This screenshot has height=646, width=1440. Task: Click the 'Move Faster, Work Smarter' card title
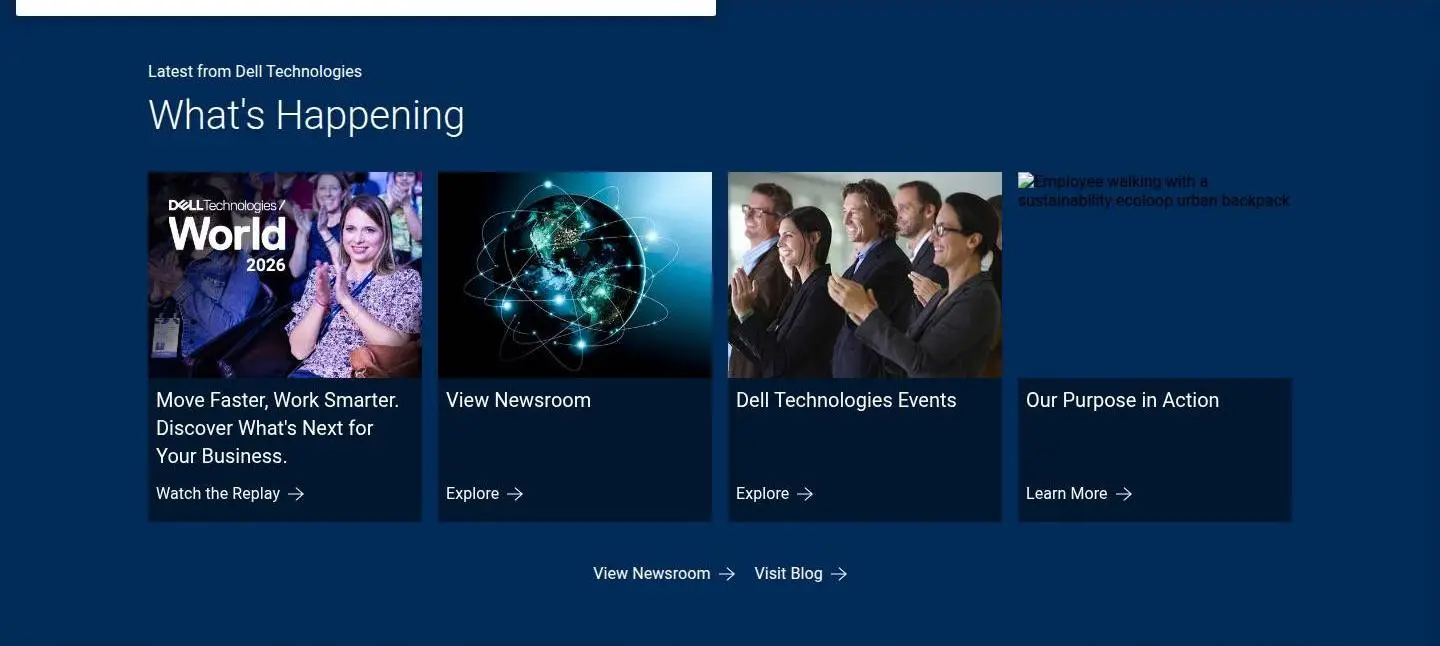click(277, 428)
